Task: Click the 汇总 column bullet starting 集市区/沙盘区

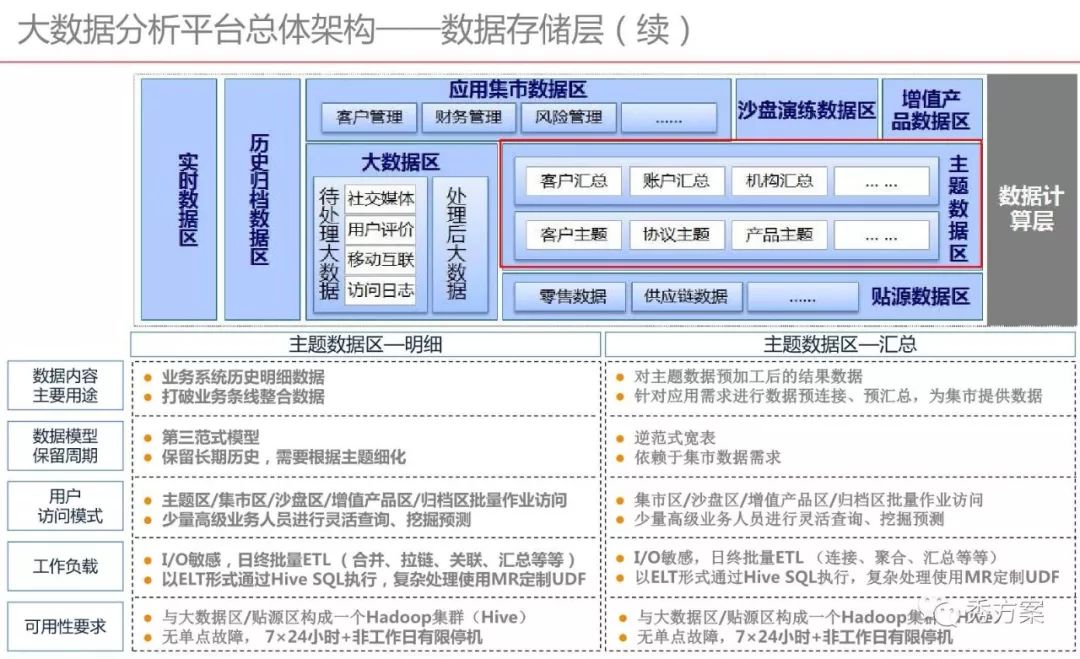Action: pos(809,500)
